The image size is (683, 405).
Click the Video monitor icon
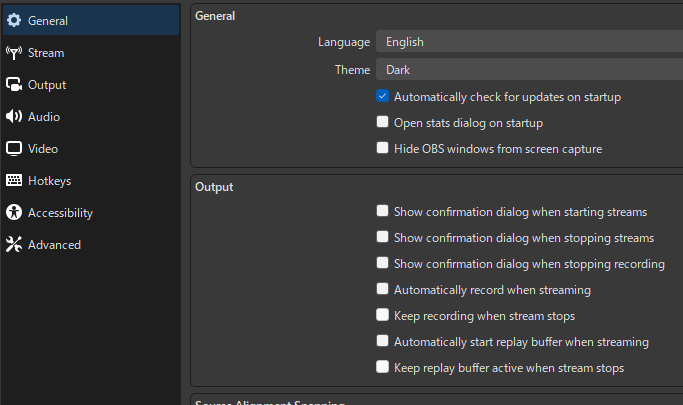point(14,149)
